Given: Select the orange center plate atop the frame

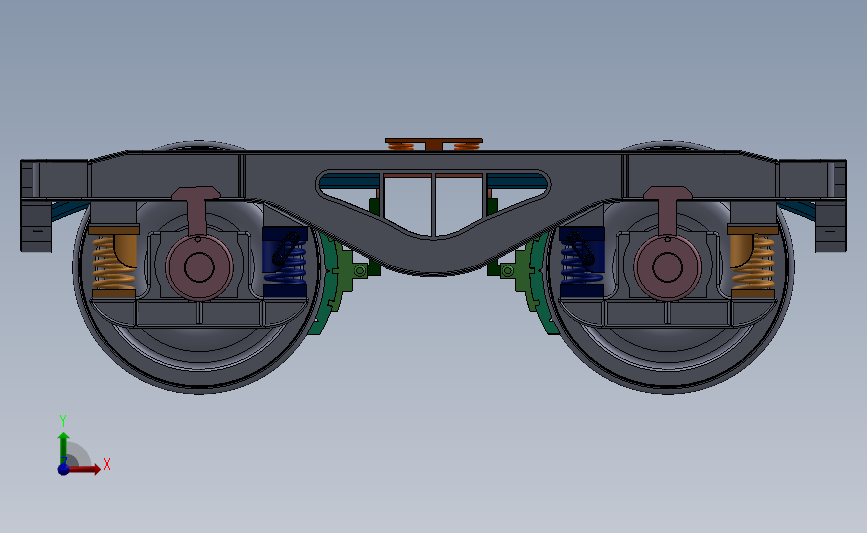Looking at the screenshot, I should (434, 141).
